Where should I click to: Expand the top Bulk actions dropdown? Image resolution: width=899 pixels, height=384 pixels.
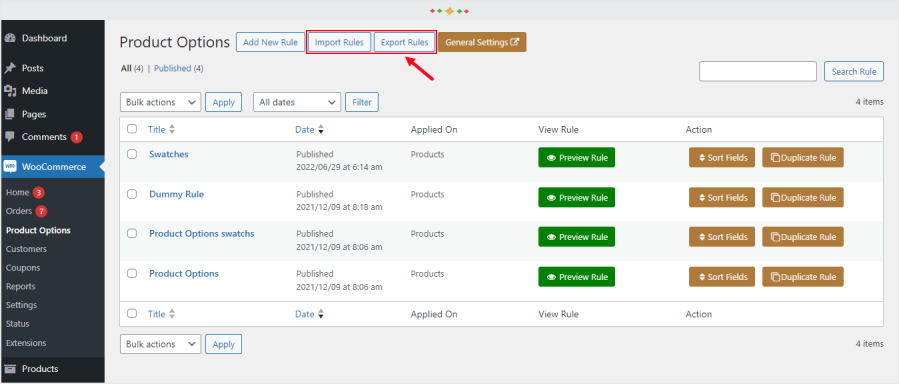tap(161, 102)
